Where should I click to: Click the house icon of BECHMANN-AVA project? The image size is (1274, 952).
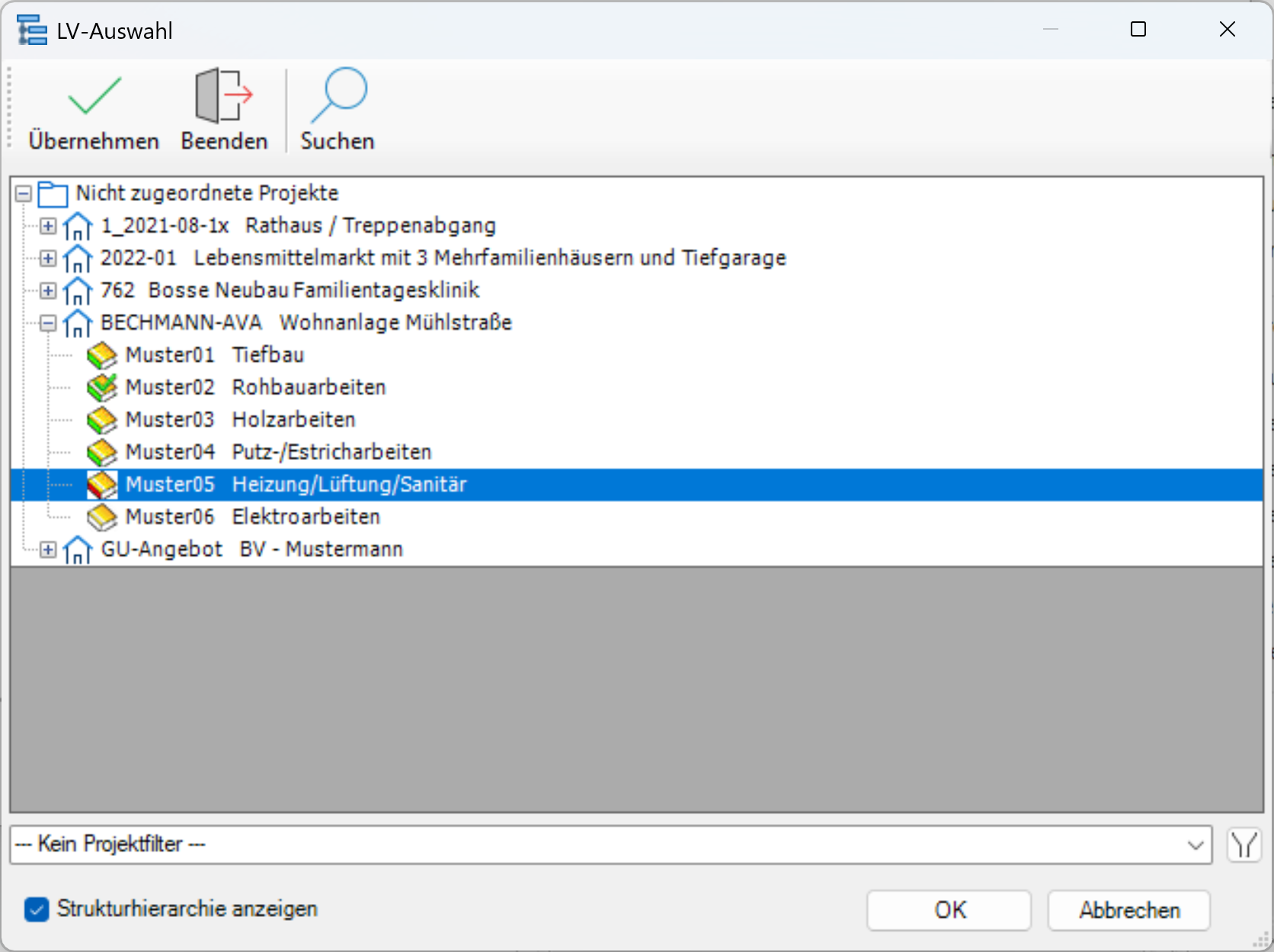pos(77,324)
